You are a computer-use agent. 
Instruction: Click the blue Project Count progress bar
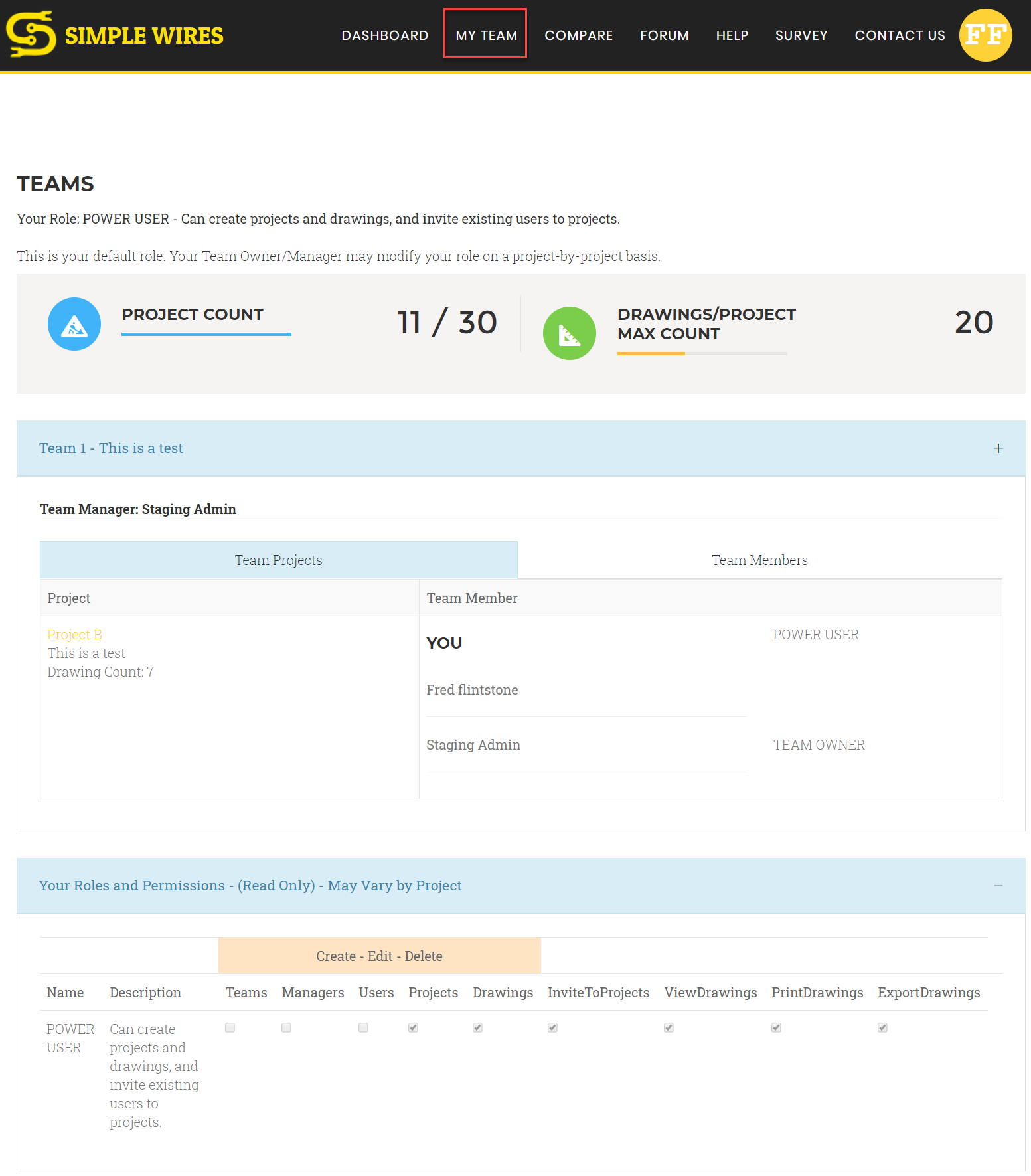pyautogui.click(x=206, y=334)
